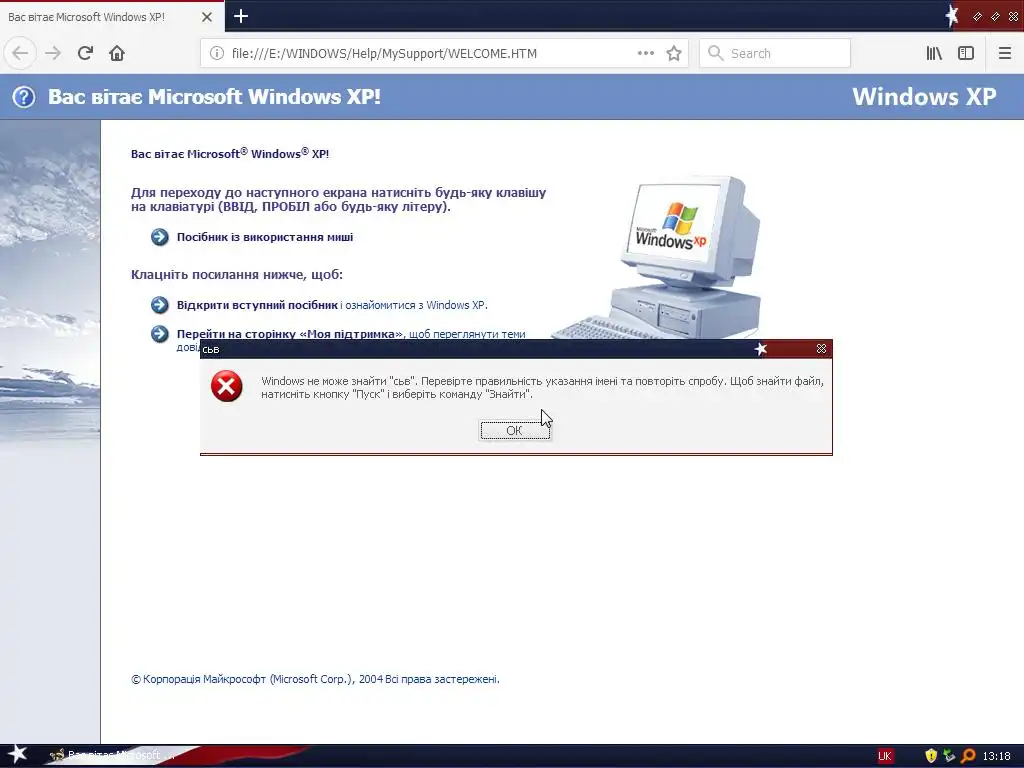Open 'Посібник із використання миші' link
Viewport: 1024px width, 768px height.
coord(265,237)
